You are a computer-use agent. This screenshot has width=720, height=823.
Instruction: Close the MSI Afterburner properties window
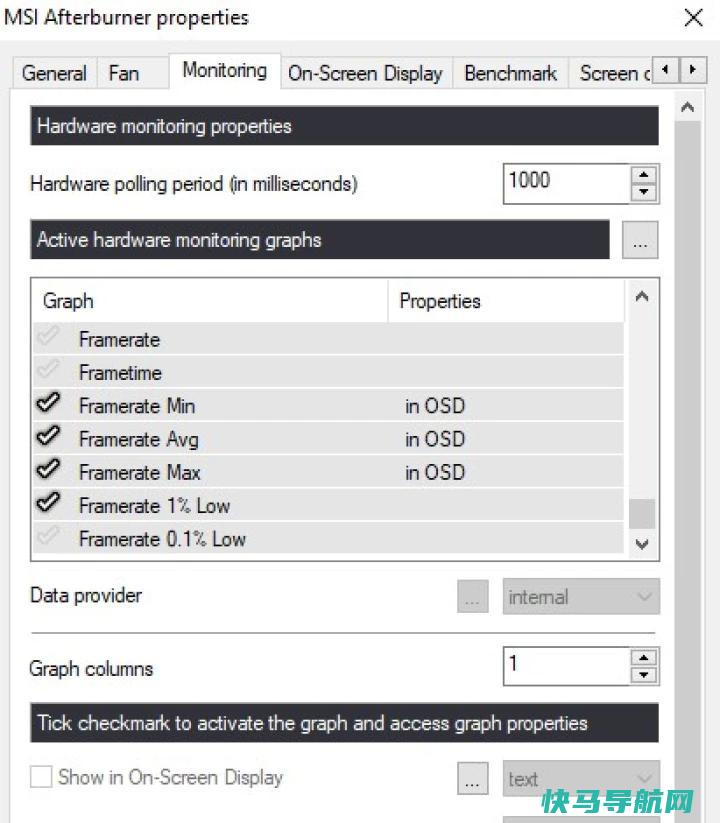click(x=694, y=17)
